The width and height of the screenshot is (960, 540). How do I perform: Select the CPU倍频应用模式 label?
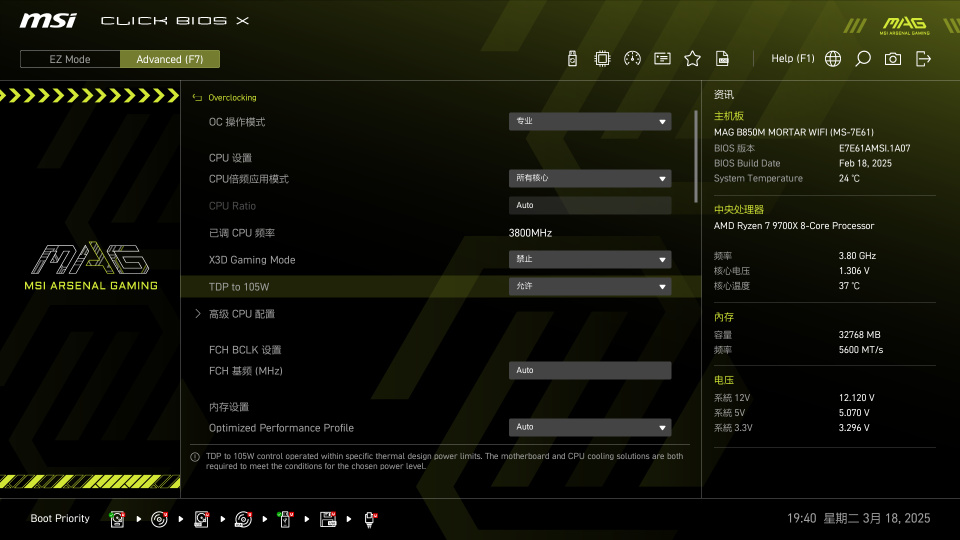pyautogui.click(x=249, y=179)
